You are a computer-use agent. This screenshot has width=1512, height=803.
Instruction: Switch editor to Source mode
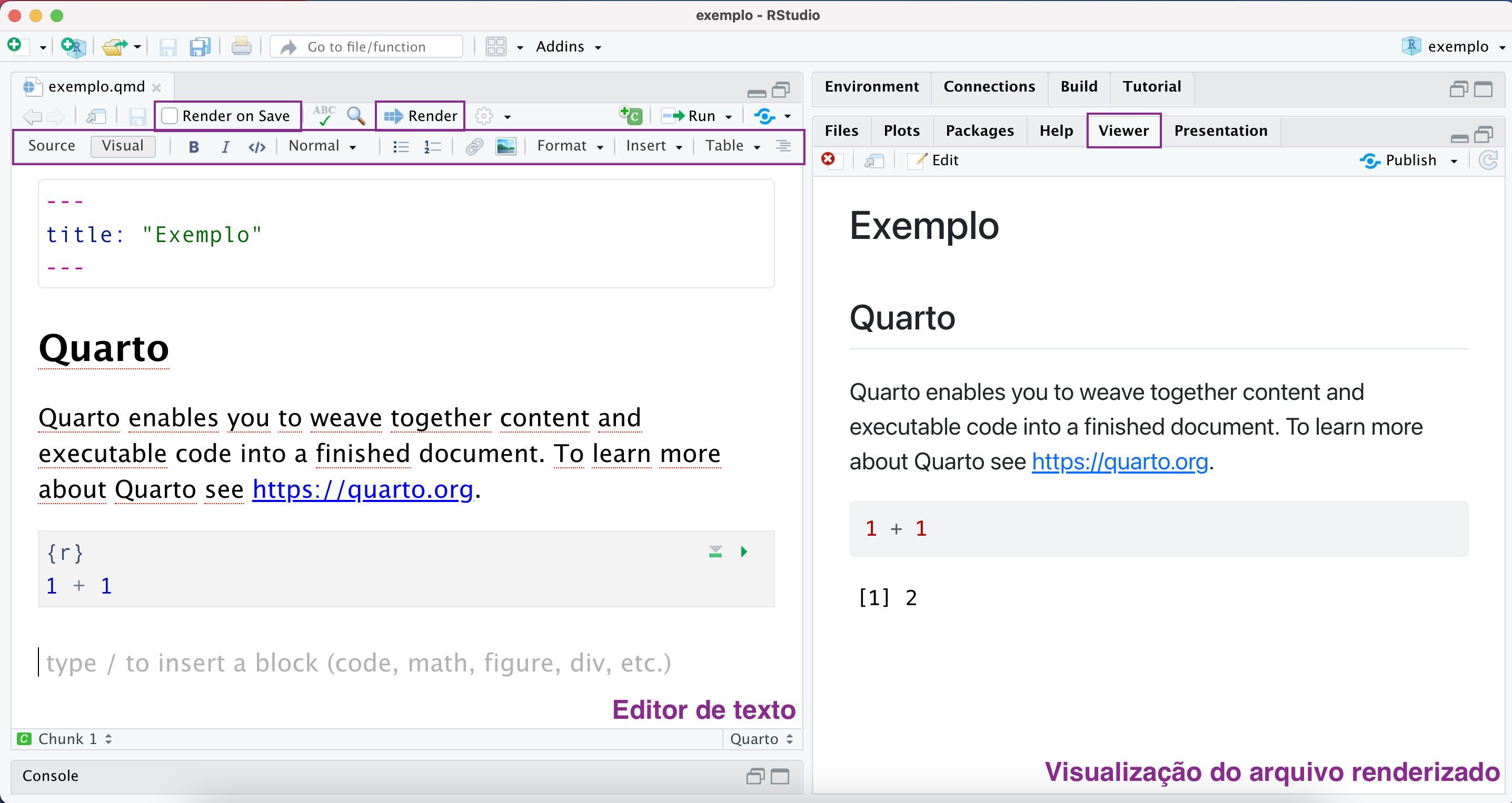tap(52, 145)
